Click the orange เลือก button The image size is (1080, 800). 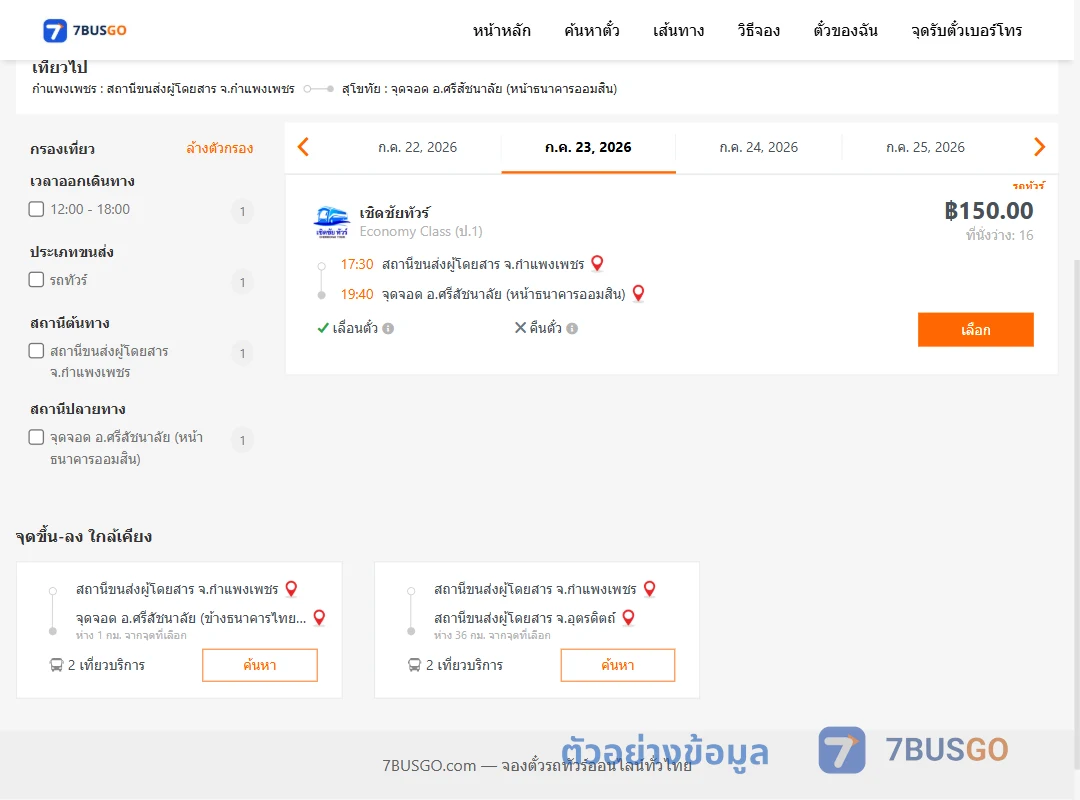point(975,329)
